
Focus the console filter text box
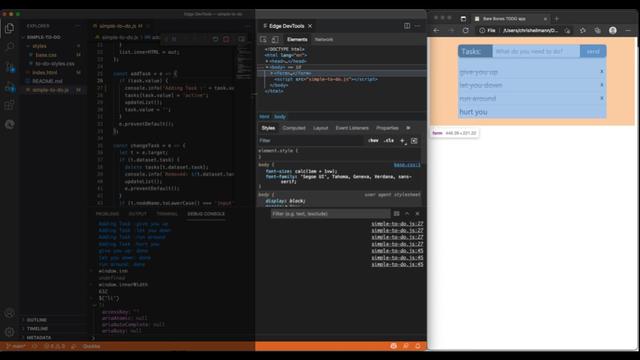[x=330, y=214]
